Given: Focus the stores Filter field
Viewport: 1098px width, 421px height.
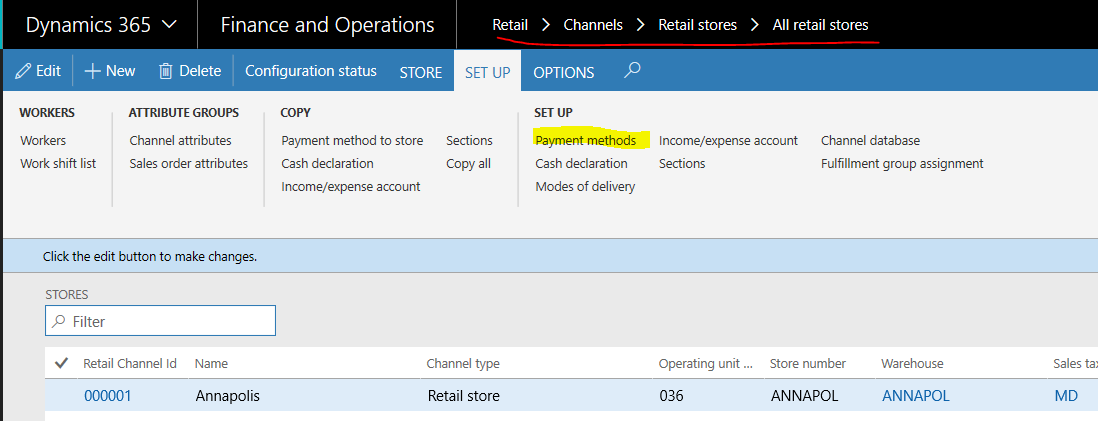Looking at the screenshot, I should tap(160, 321).
